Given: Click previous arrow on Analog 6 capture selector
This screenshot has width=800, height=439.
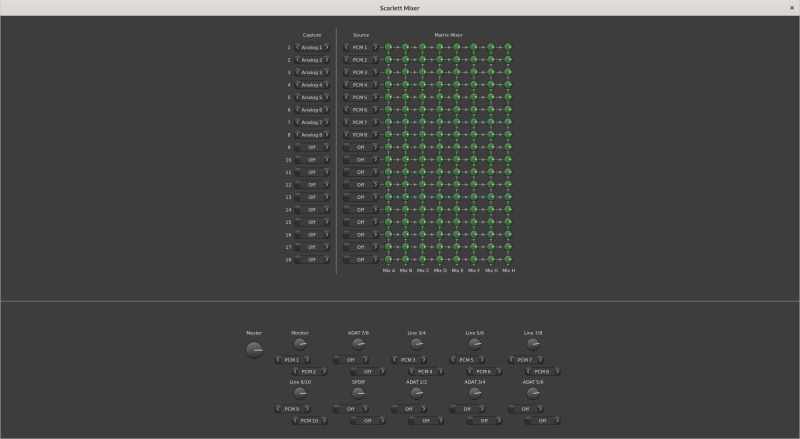Looking at the screenshot, I should click(297, 110).
